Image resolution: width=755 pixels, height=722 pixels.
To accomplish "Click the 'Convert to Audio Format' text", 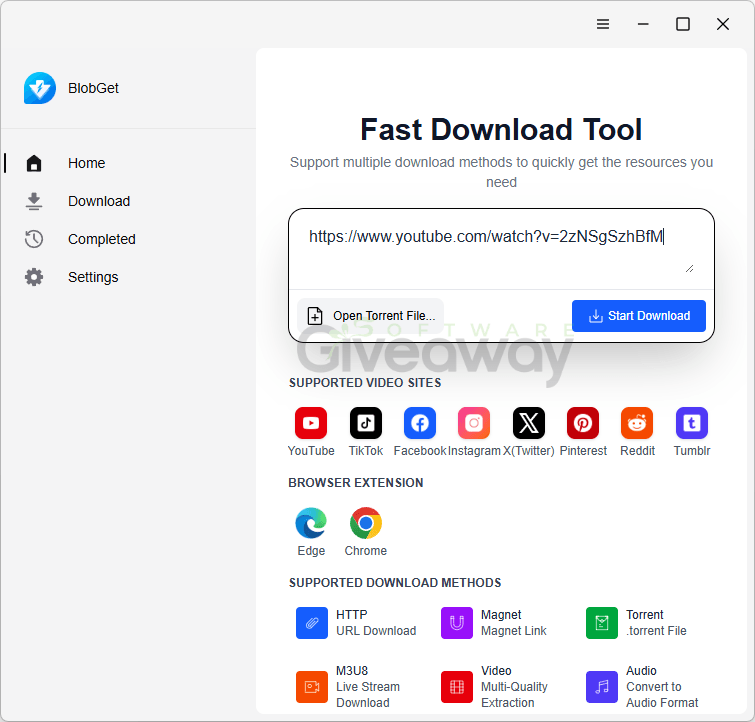I will tap(662, 695).
